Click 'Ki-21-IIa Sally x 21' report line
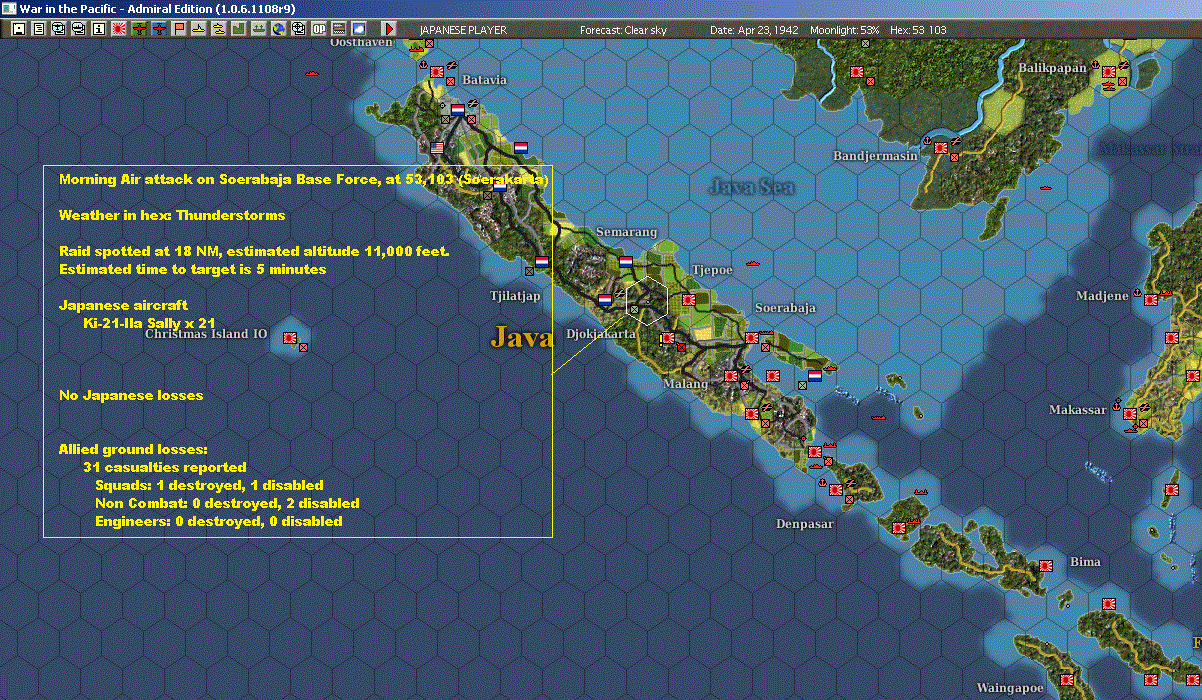 [x=149, y=323]
